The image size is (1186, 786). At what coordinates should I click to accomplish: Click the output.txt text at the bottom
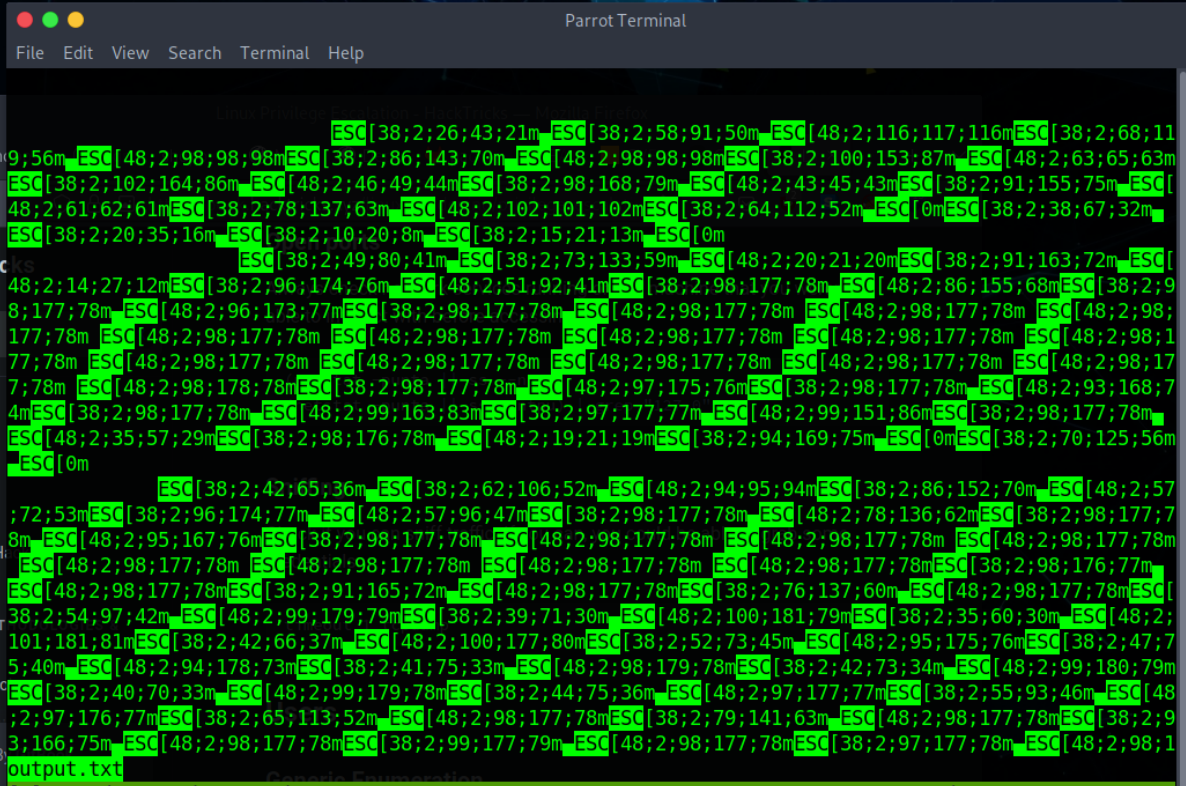[x=65, y=769]
